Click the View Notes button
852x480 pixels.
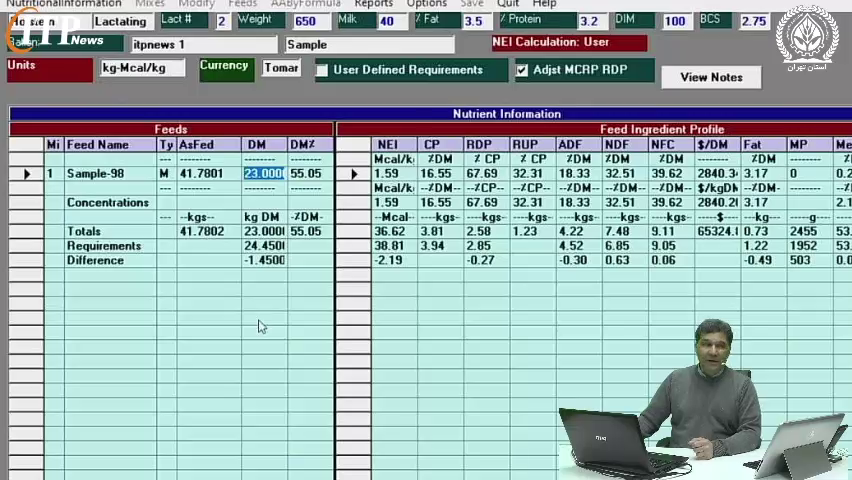point(711,77)
